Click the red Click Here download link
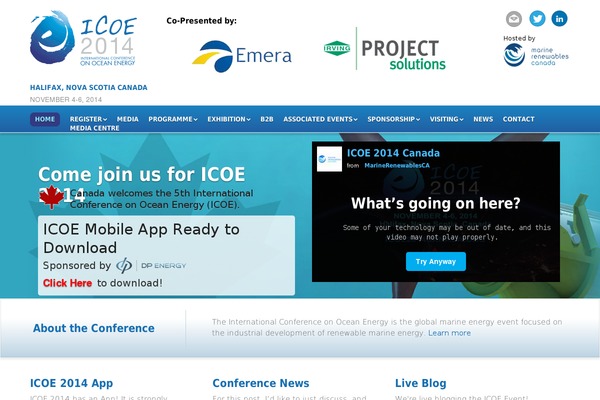 [x=67, y=283]
